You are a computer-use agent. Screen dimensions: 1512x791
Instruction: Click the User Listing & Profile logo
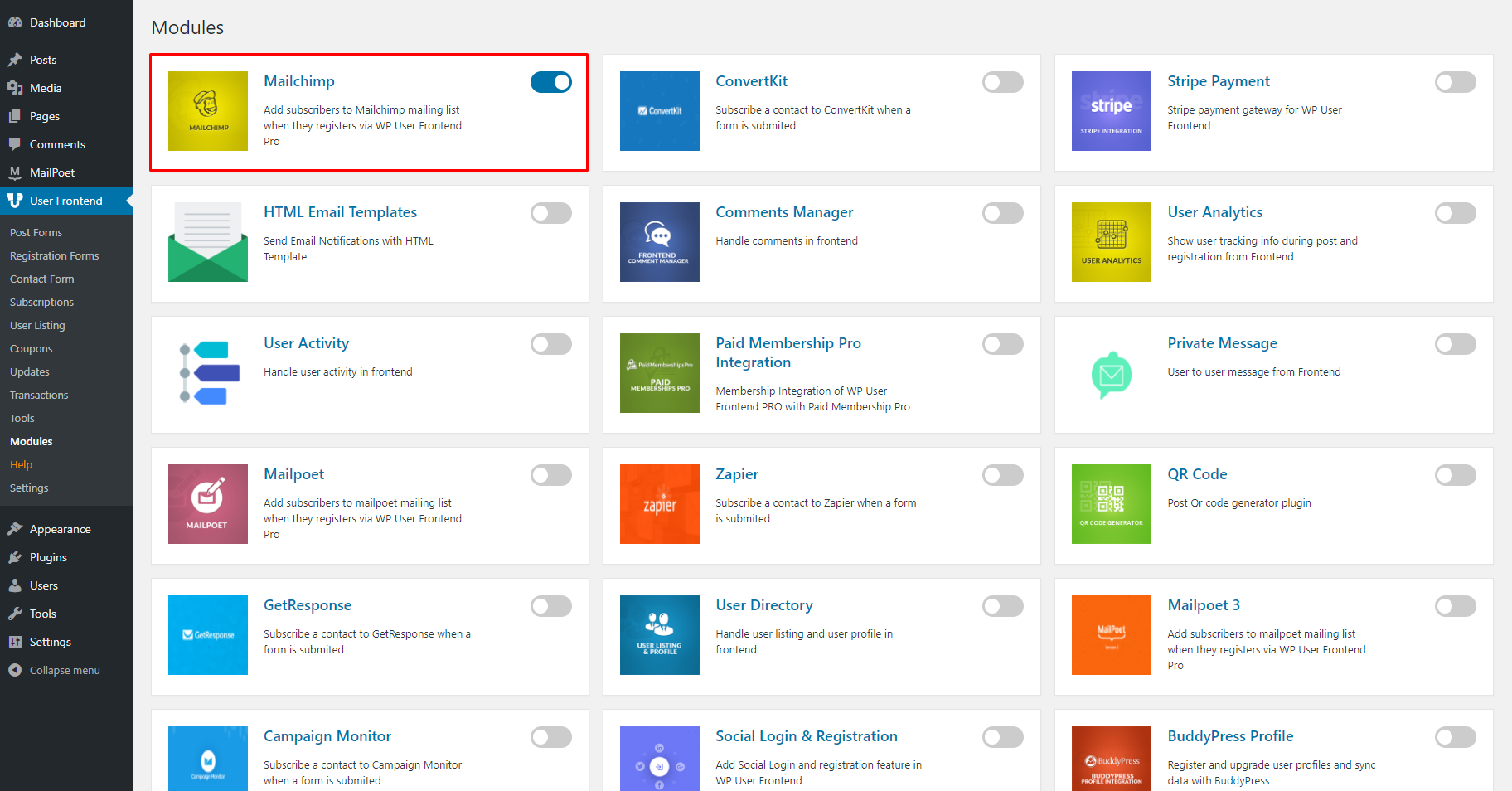[660, 635]
